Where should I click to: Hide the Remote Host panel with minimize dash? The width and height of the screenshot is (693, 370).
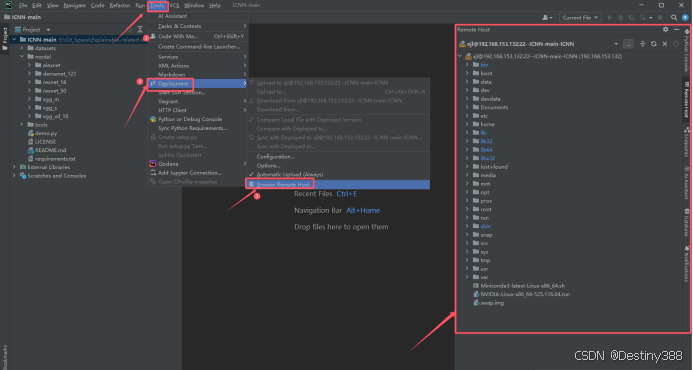[677, 30]
